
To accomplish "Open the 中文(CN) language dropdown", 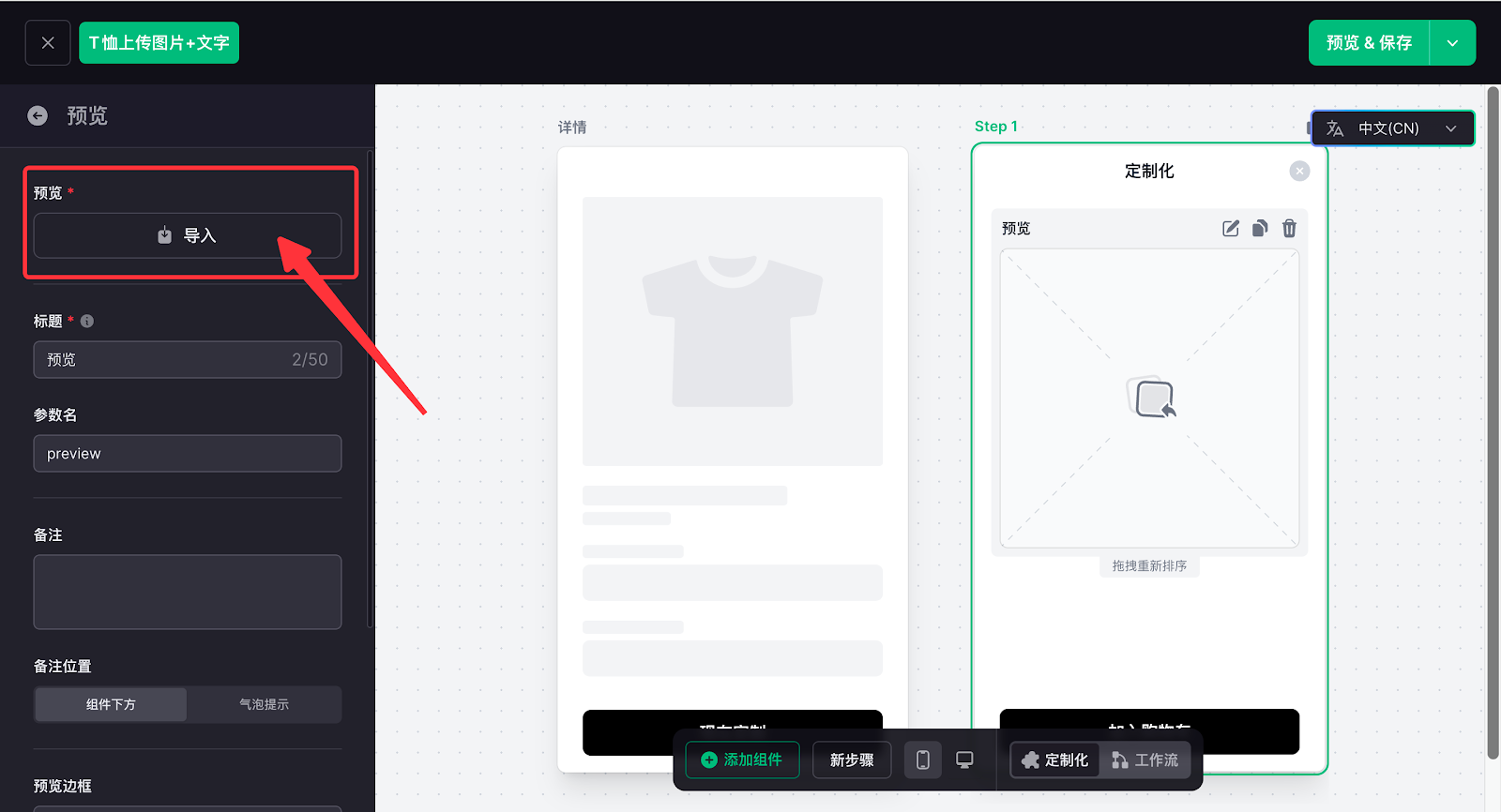I will pyautogui.click(x=1392, y=128).
